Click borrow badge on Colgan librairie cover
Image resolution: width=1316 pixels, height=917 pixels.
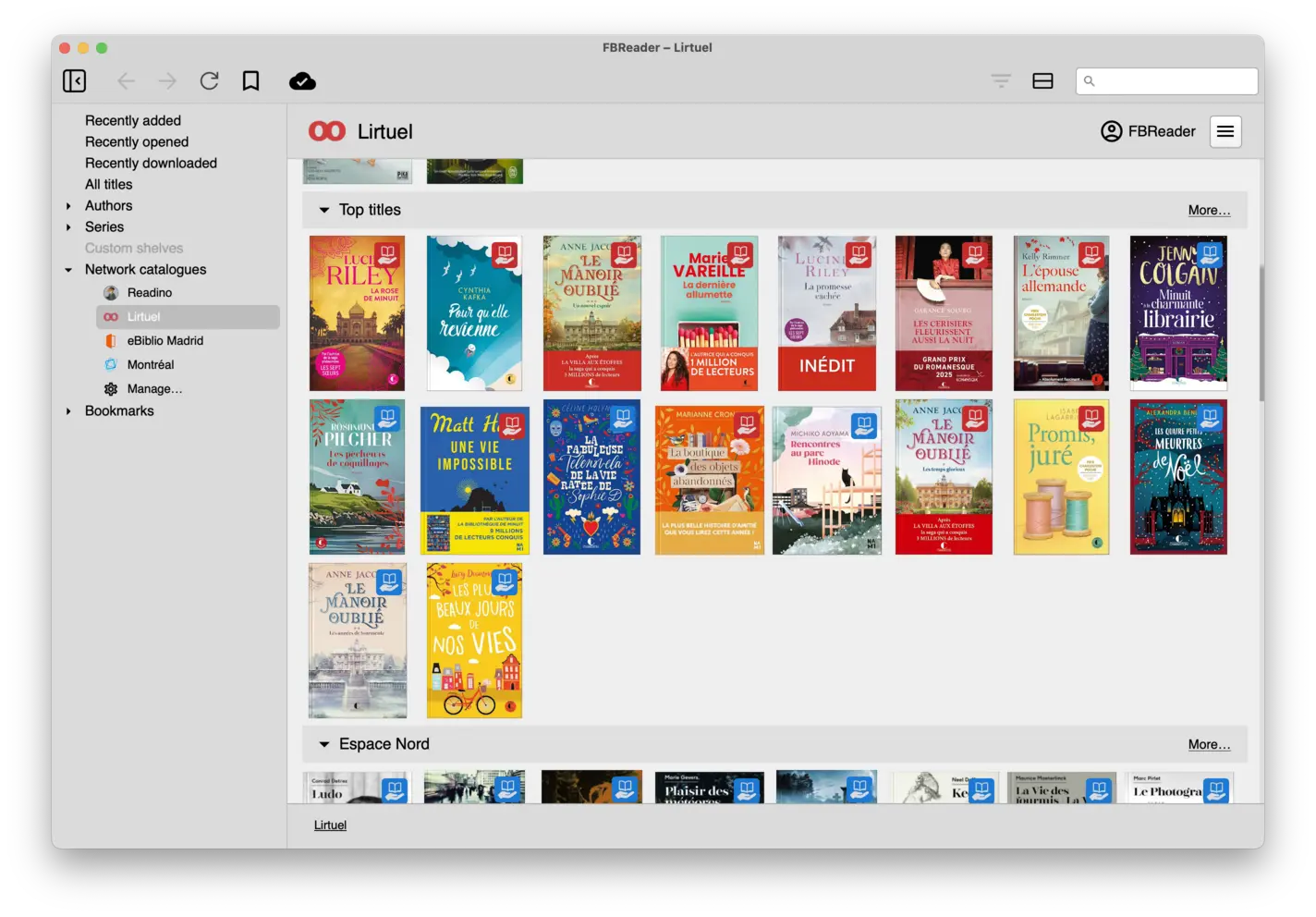click(x=1210, y=256)
